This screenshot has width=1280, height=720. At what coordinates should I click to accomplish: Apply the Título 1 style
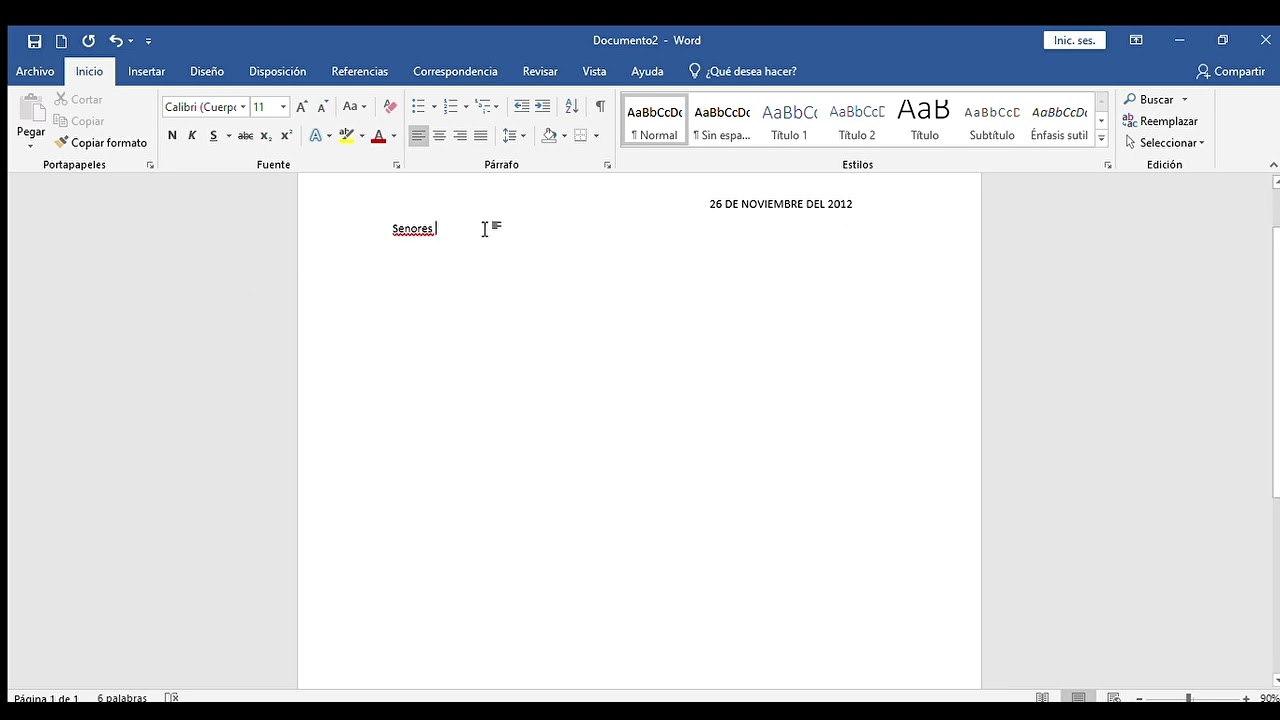789,120
